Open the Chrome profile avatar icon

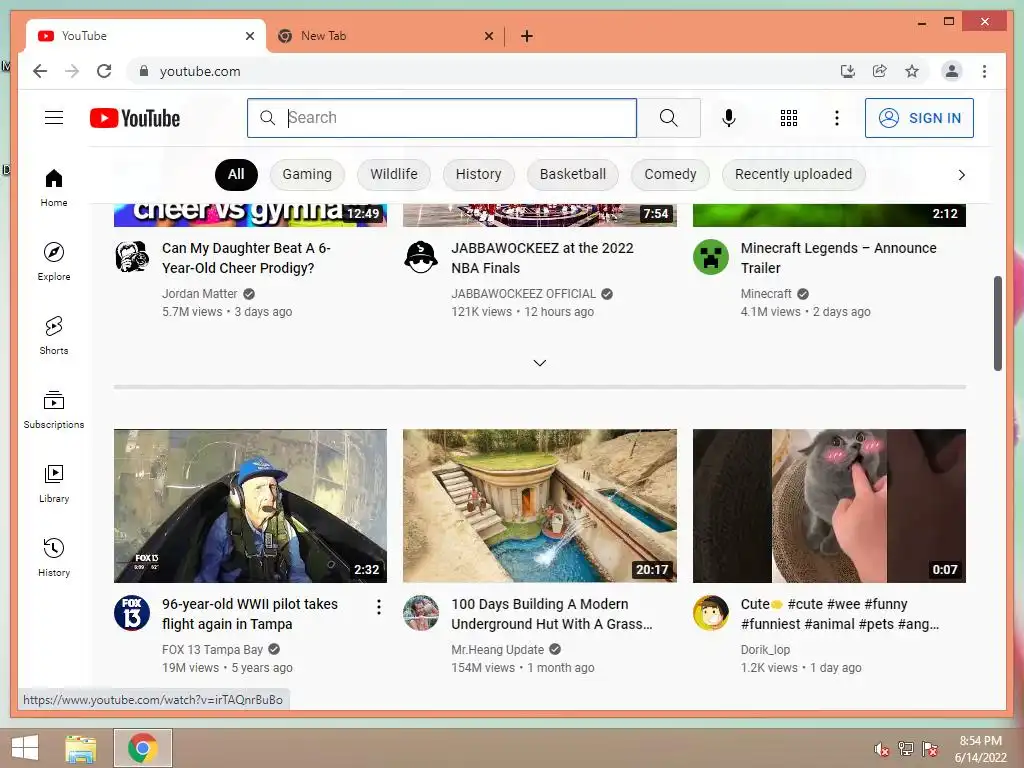click(x=952, y=71)
